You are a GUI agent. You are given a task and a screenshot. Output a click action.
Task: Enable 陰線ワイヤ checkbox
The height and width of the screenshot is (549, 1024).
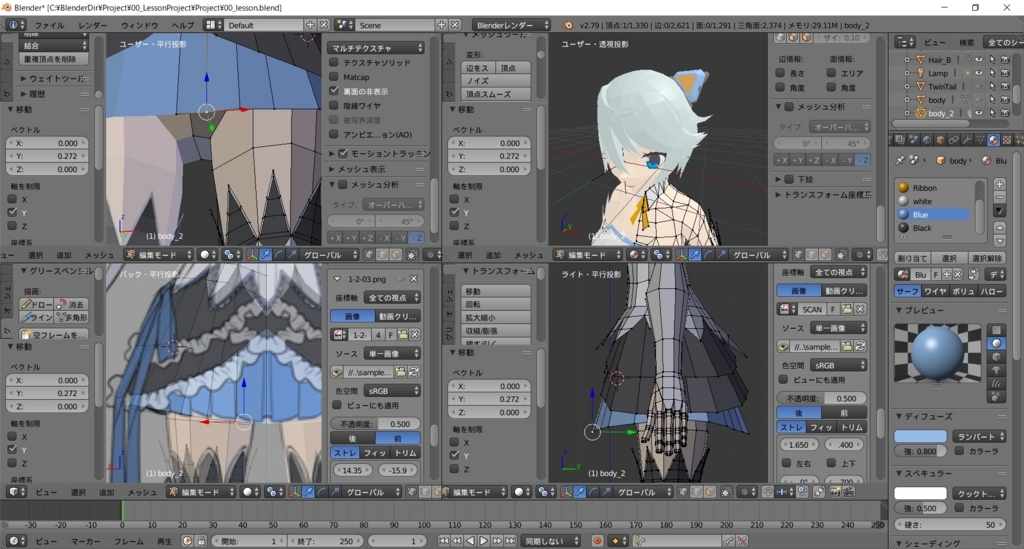pos(334,105)
